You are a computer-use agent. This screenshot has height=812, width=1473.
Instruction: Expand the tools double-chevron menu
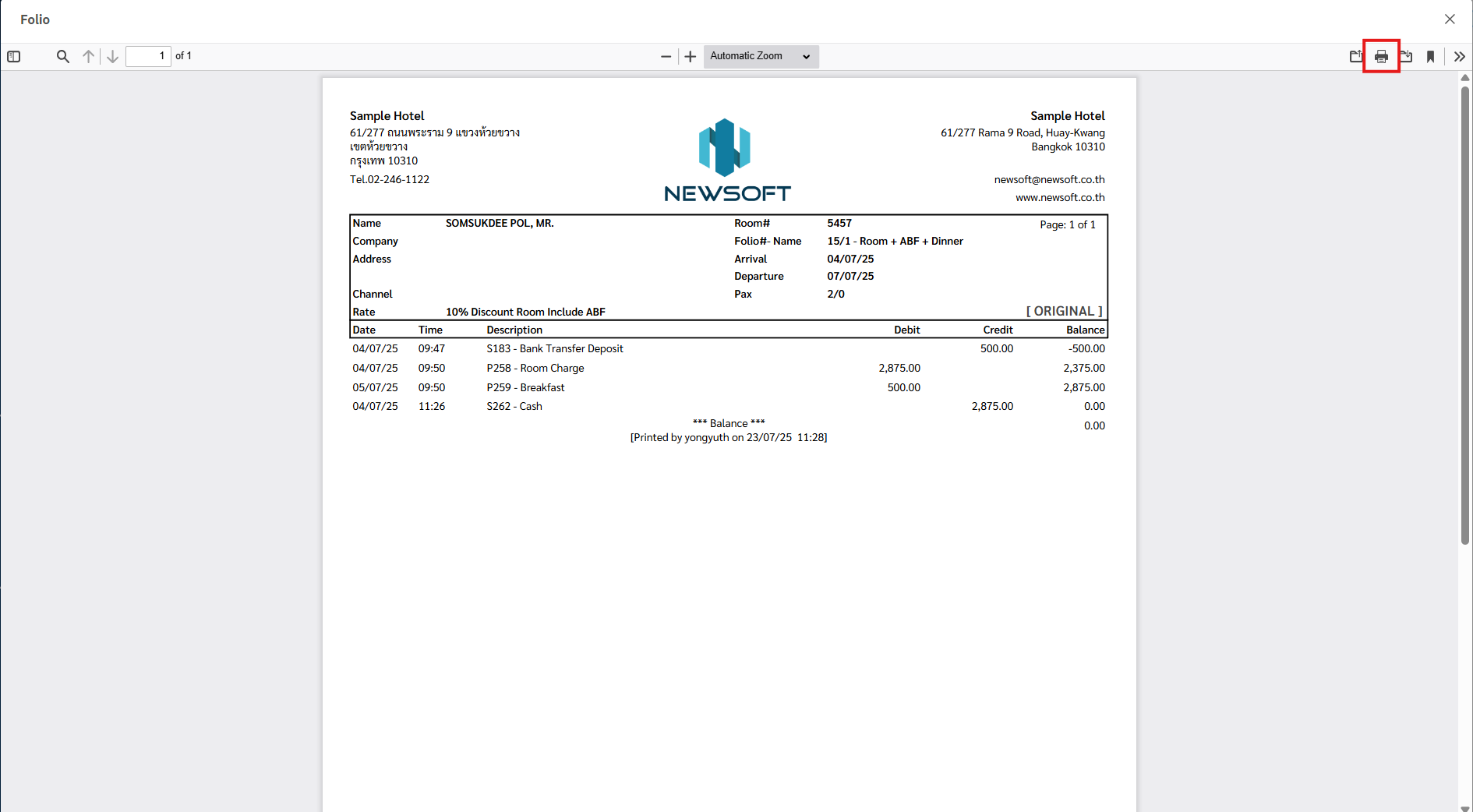click(x=1459, y=57)
